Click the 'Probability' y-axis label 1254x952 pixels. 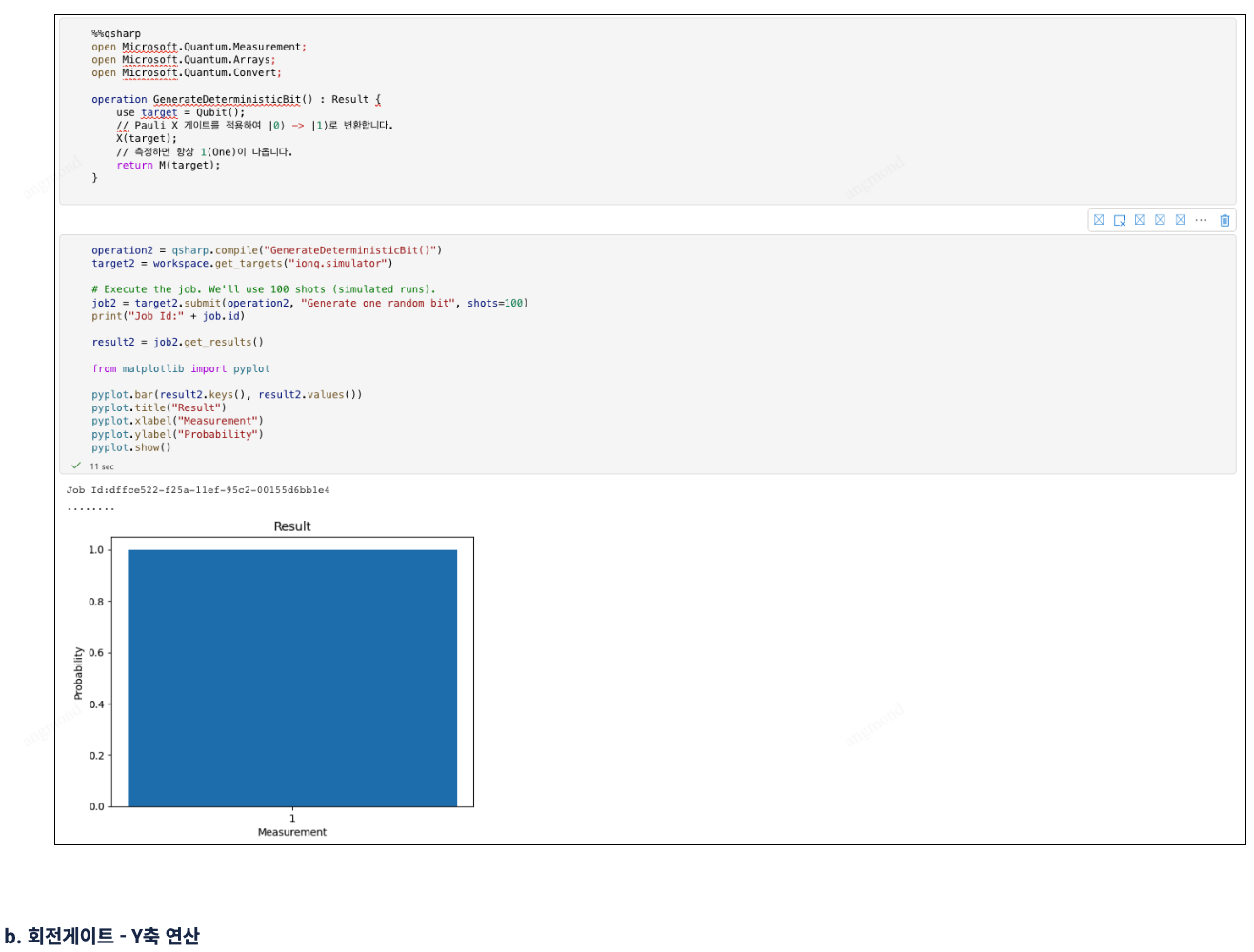point(78,674)
